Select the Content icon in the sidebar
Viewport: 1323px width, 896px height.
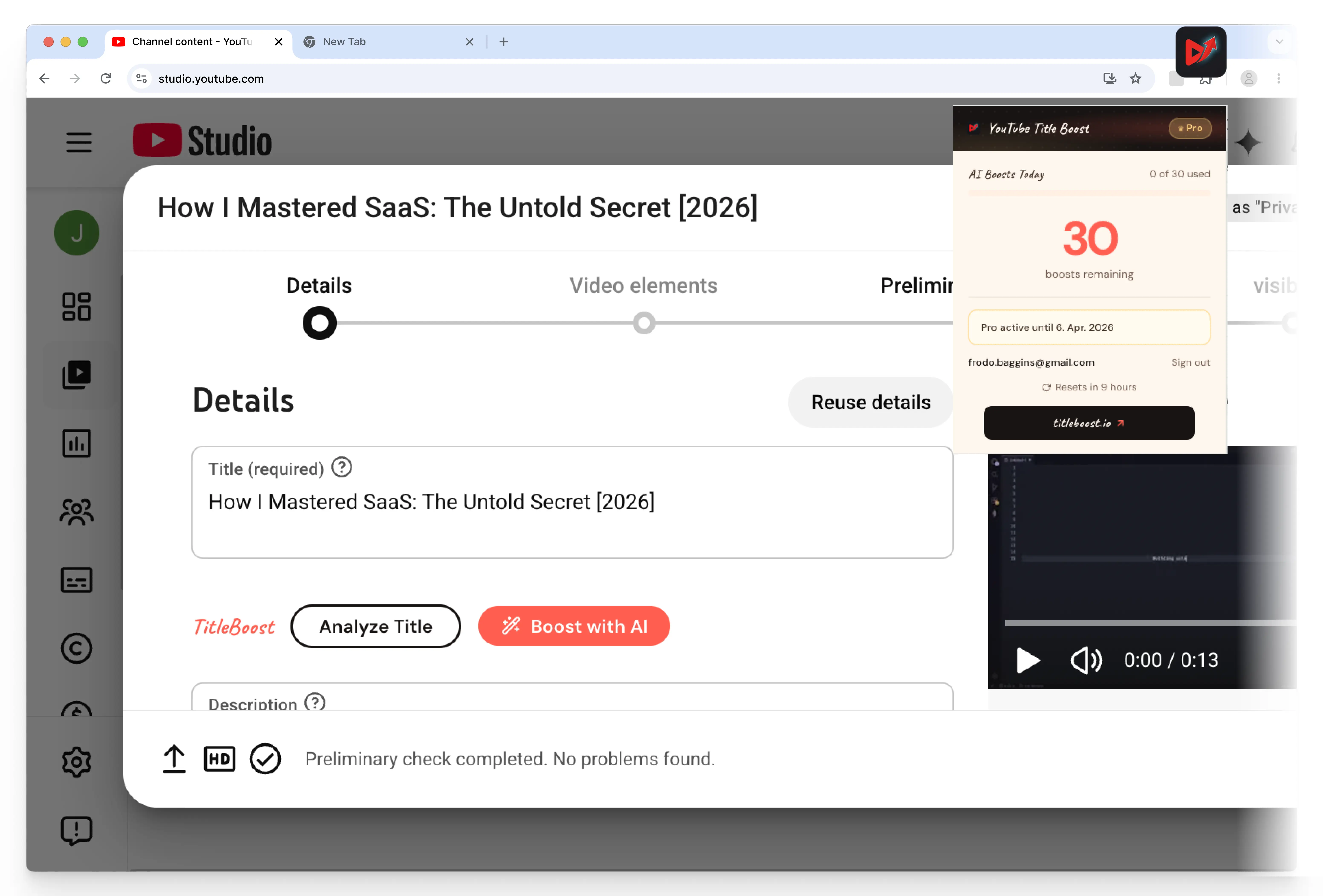point(76,374)
